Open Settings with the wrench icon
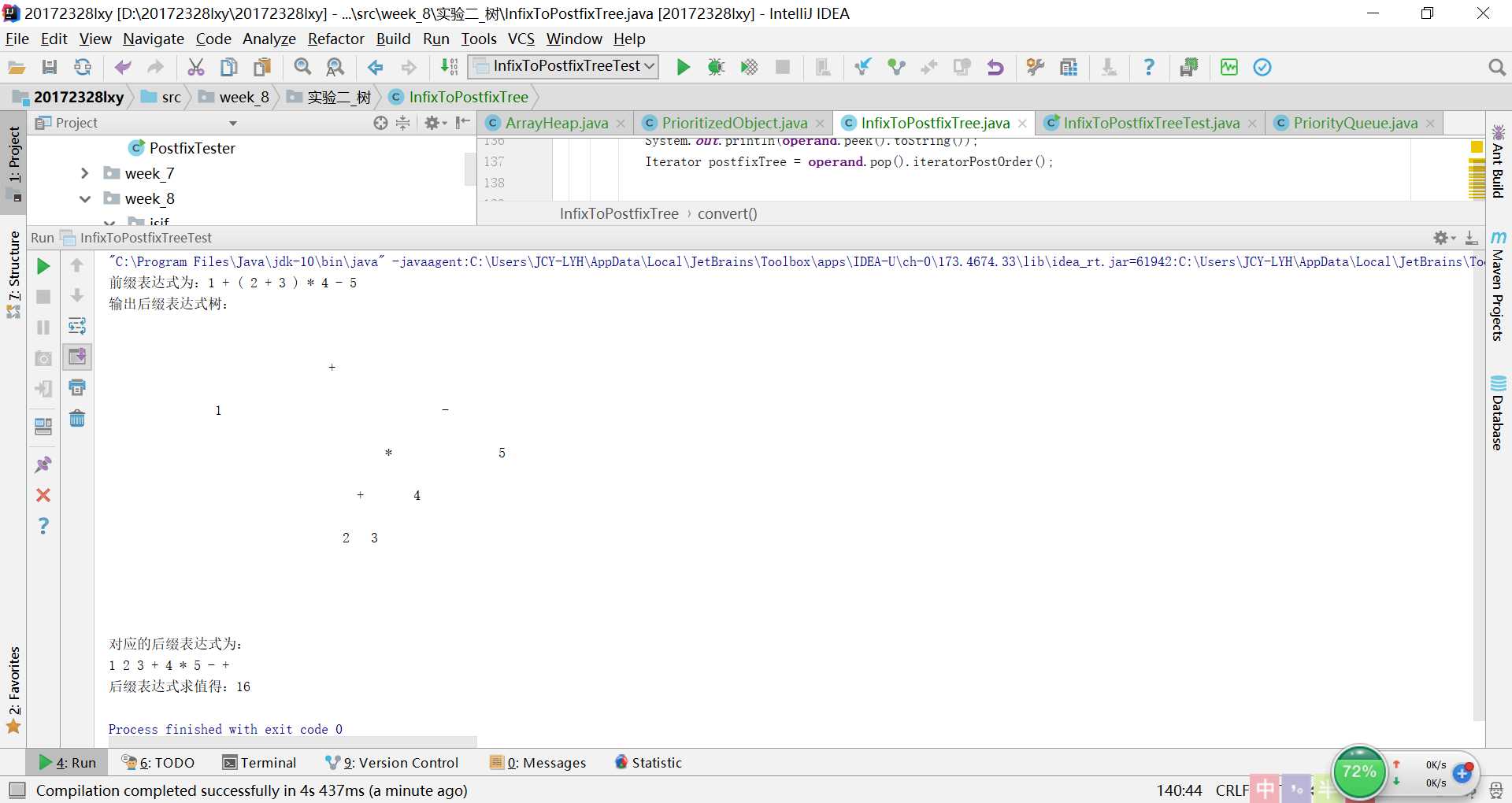This screenshot has height=803, width=1512. [1036, 68]
